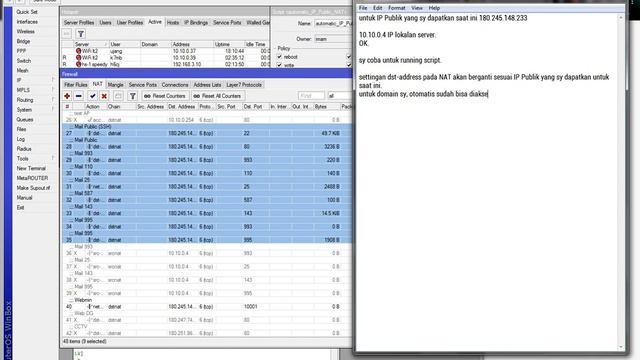The width and height of the screenshot is (640, 360).
Task: Click the remove button in Hotspot Active toolbar
Action: pos(67,34)
